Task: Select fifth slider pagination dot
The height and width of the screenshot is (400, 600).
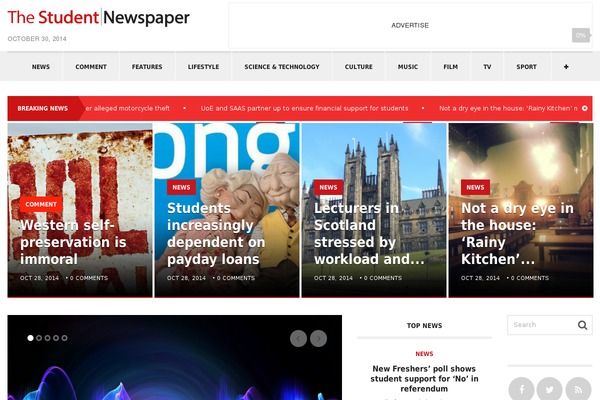Action: 64,338
